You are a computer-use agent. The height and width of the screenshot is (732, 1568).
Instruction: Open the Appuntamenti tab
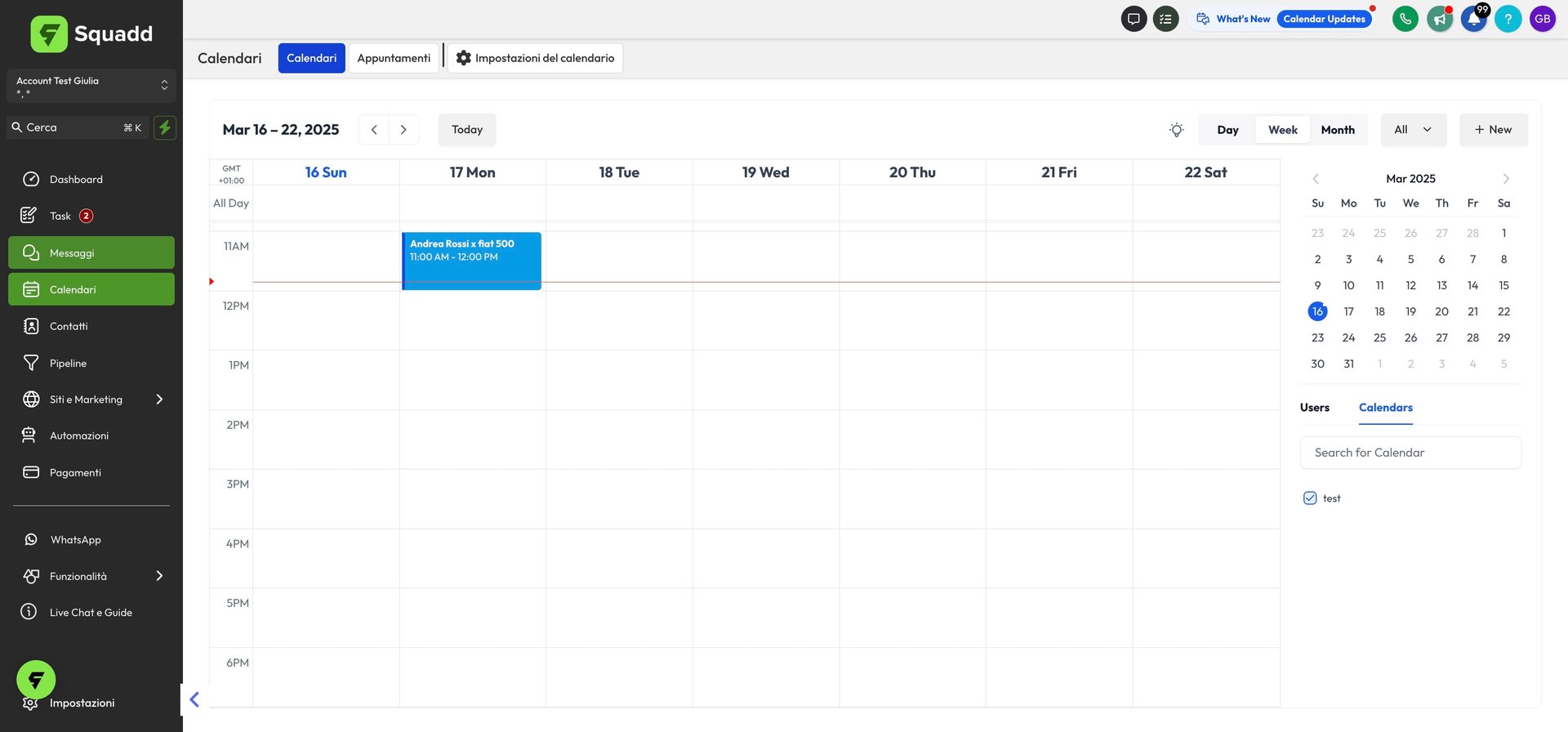point(394,58)
